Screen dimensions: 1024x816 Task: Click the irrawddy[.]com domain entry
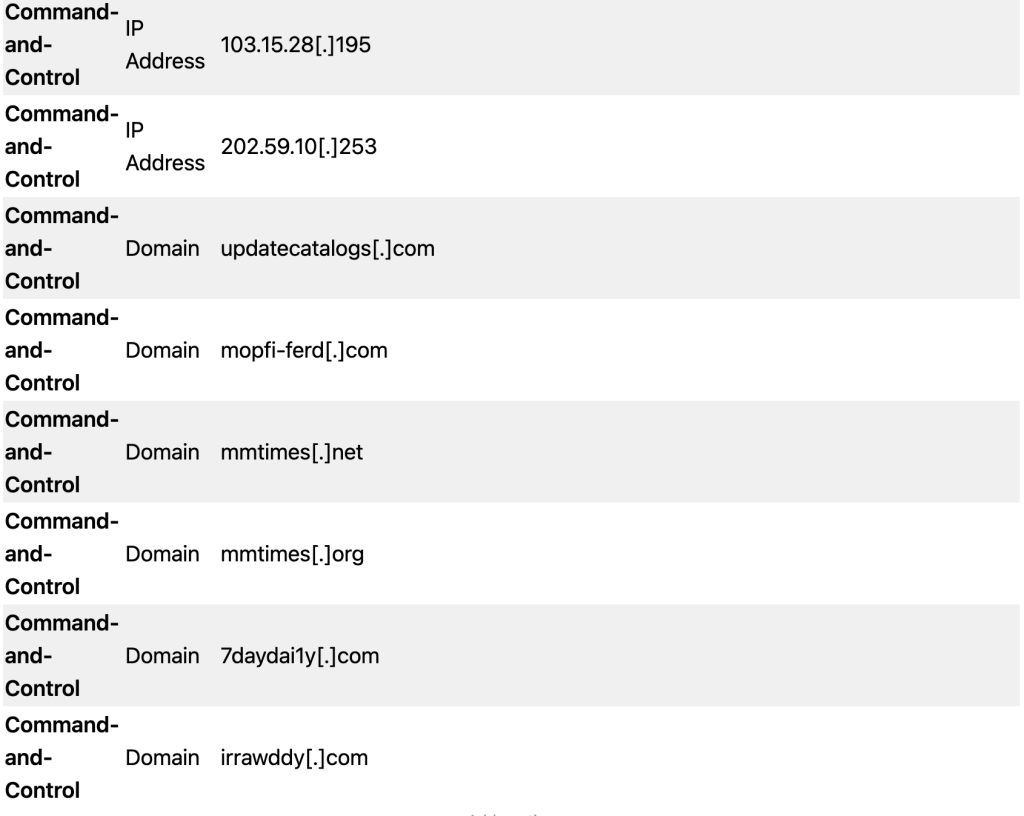click(294, 758)
